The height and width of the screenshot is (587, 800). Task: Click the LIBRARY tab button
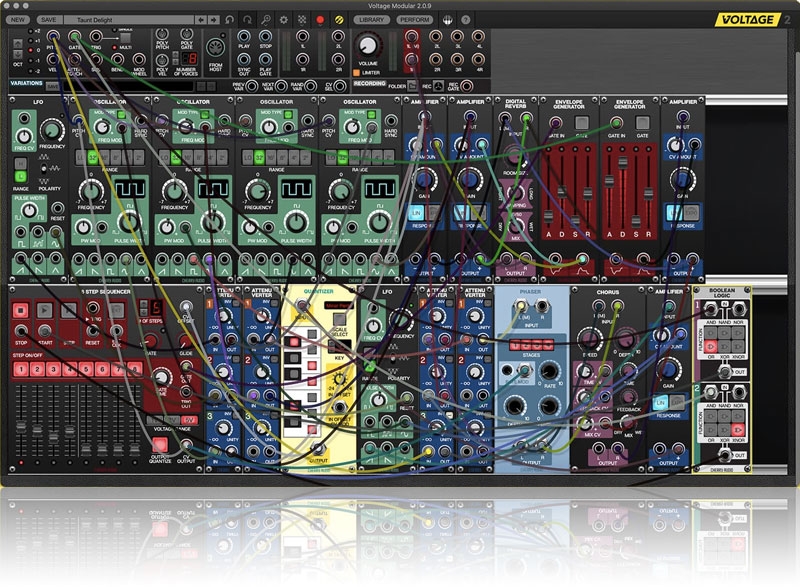(x=371, y=20)
